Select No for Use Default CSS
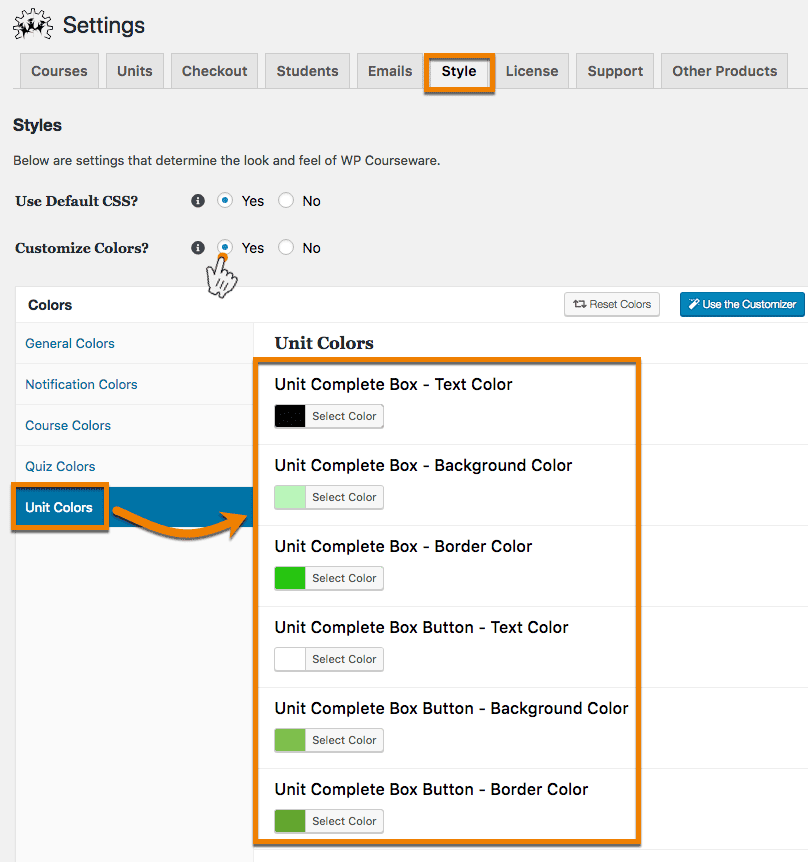This screenshot has width=808, height=862. pyautogui.click(x=286, y=201)
